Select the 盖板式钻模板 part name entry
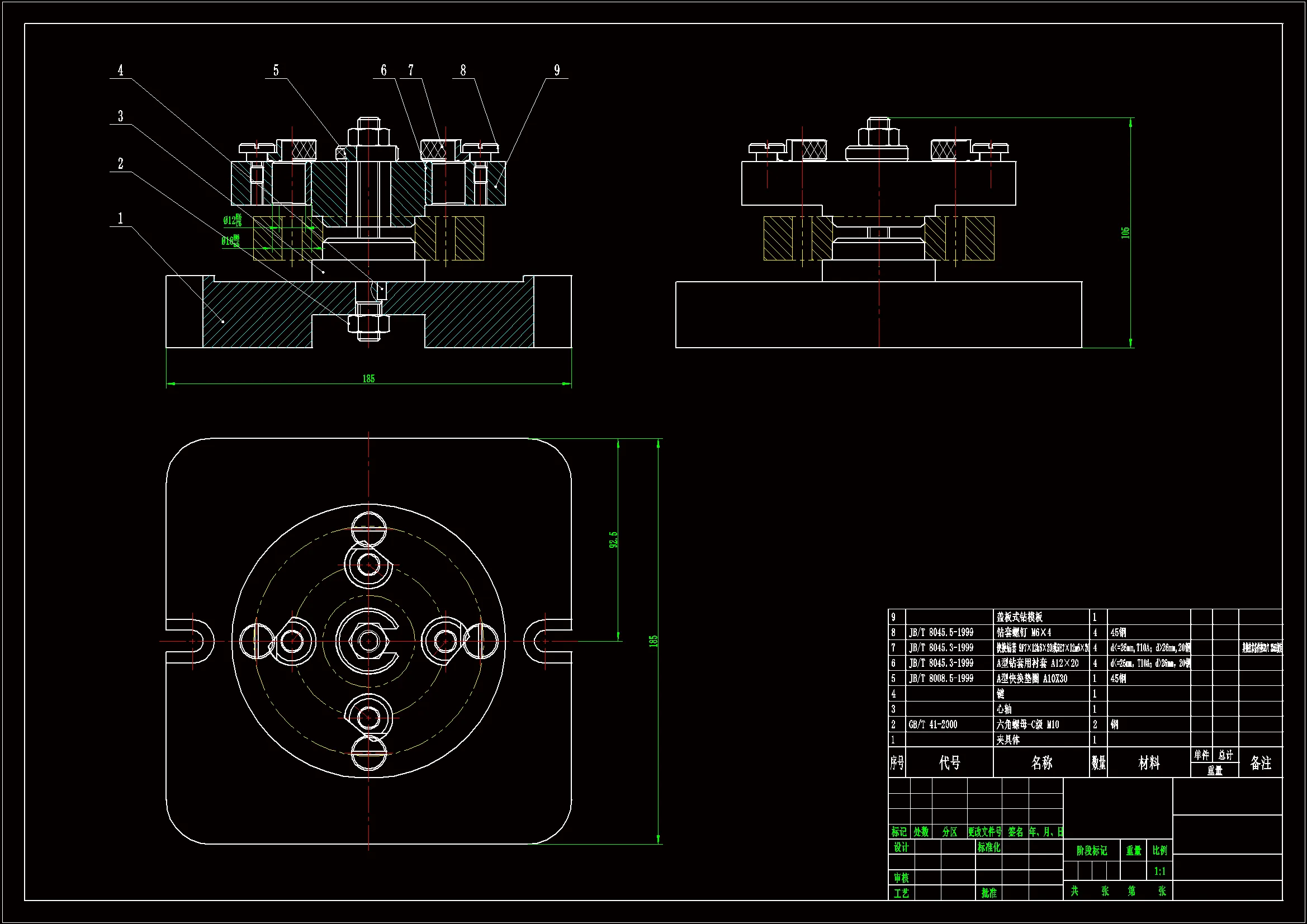 (1019, 617)
